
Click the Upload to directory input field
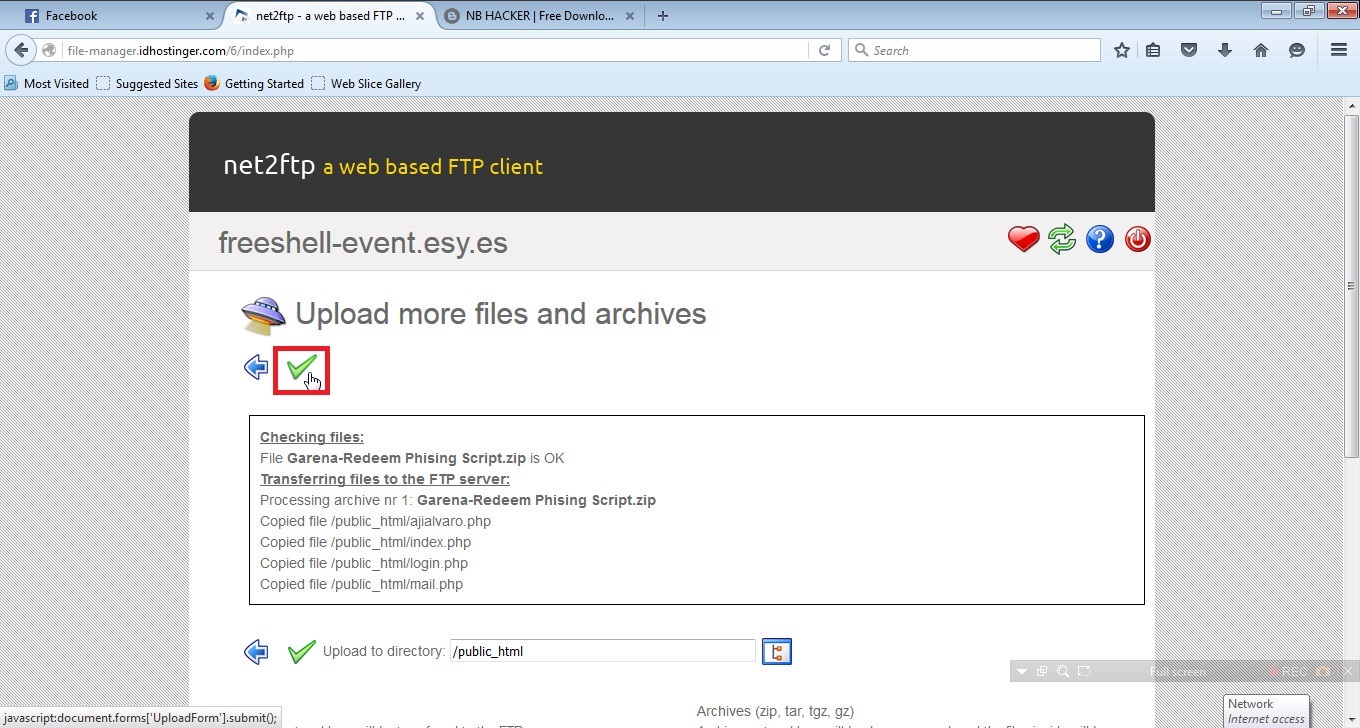tap(603, 651)
